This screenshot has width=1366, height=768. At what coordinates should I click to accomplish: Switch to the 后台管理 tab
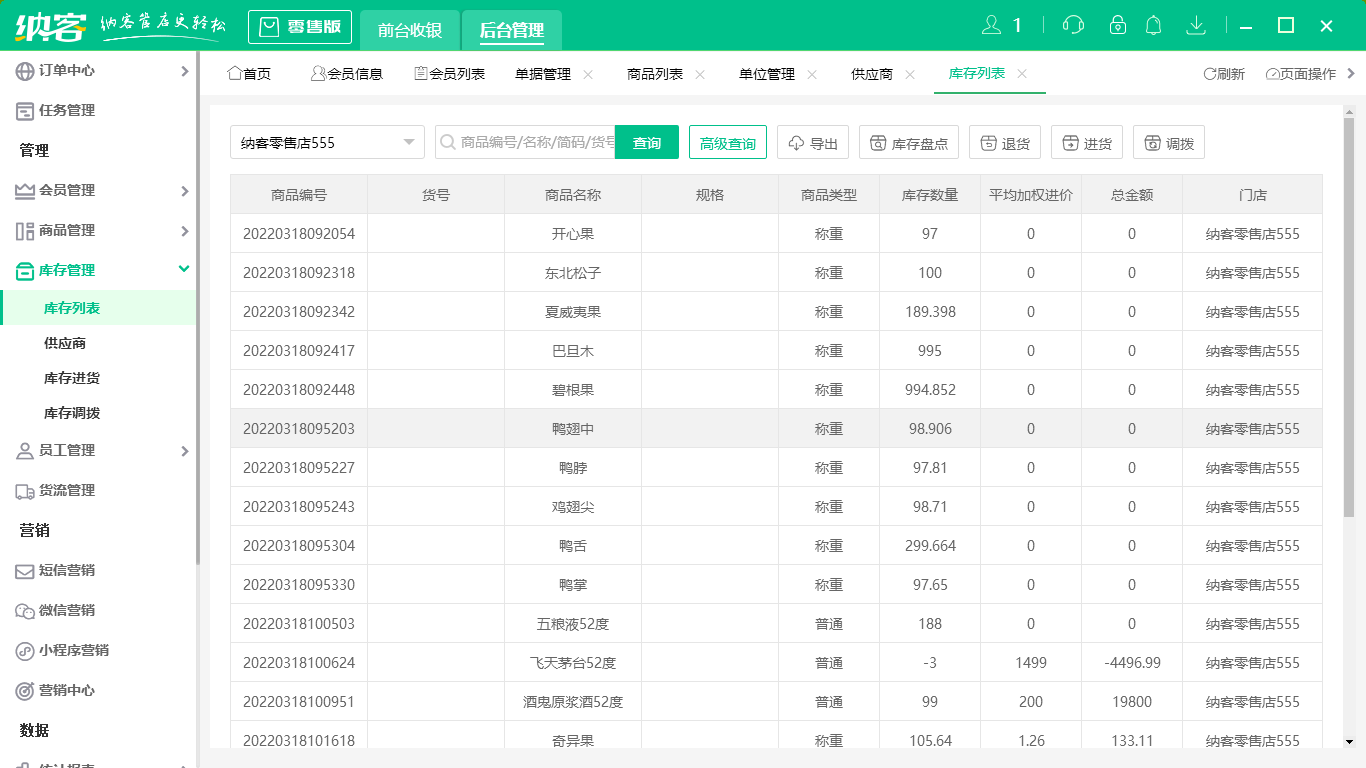pos(512,30)
